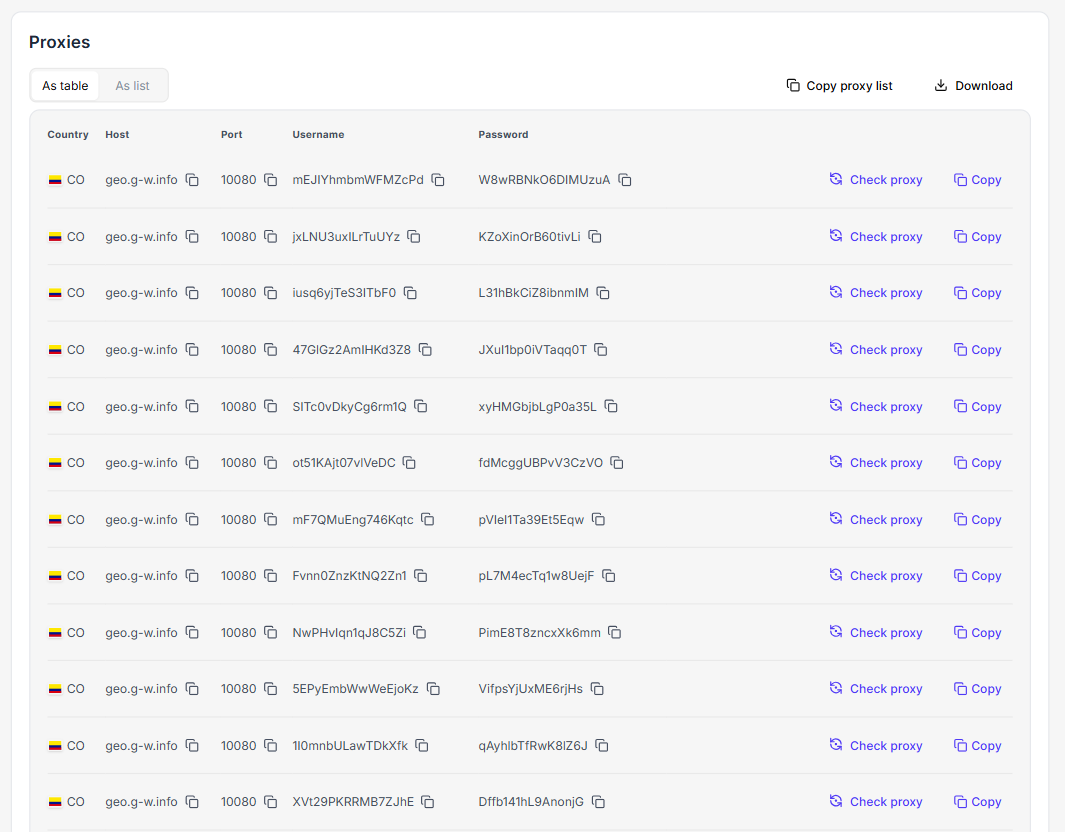The height and width of the screenshot is (832, 1065).
Task: Copy entire row for username 5EPyEmbWwWeEjoKz
Action: point(977,689)
